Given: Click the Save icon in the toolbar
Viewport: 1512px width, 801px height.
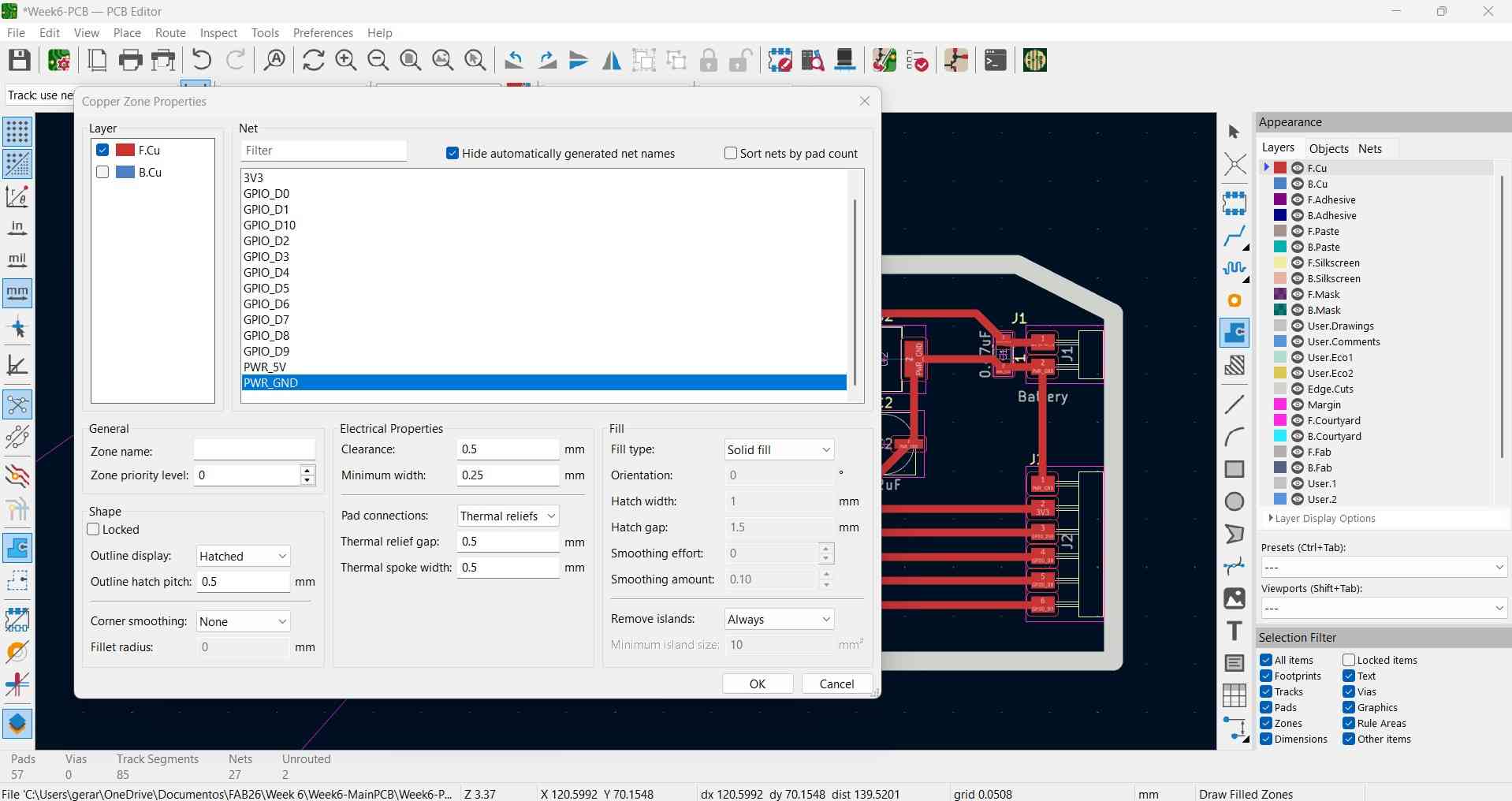Looking at the screenshot, I should (20, 61).
